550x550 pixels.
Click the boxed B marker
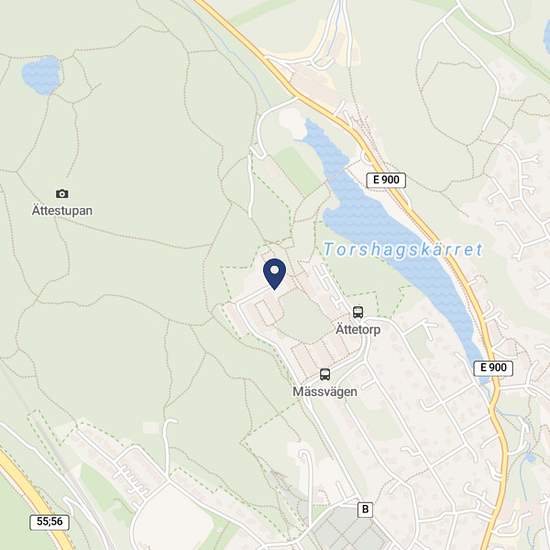point(365,509)
